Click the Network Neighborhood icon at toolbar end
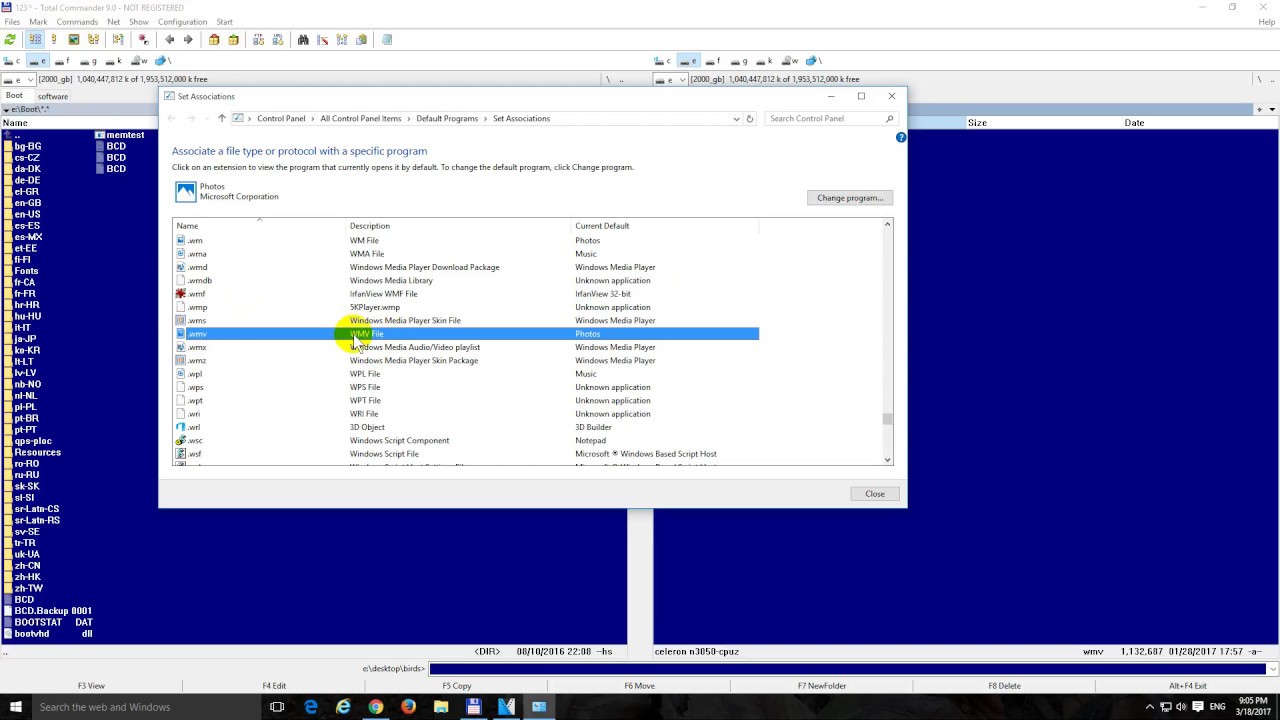The width and height of the screenshot is (1280, 720). coord(387,39)
